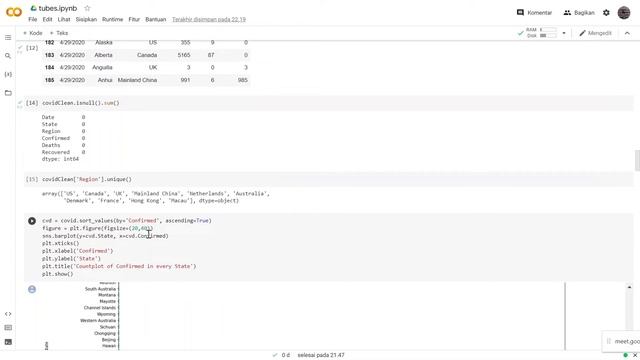Click the Anguilla table cell
Screen dimensions: 640x360
point(102,67)
